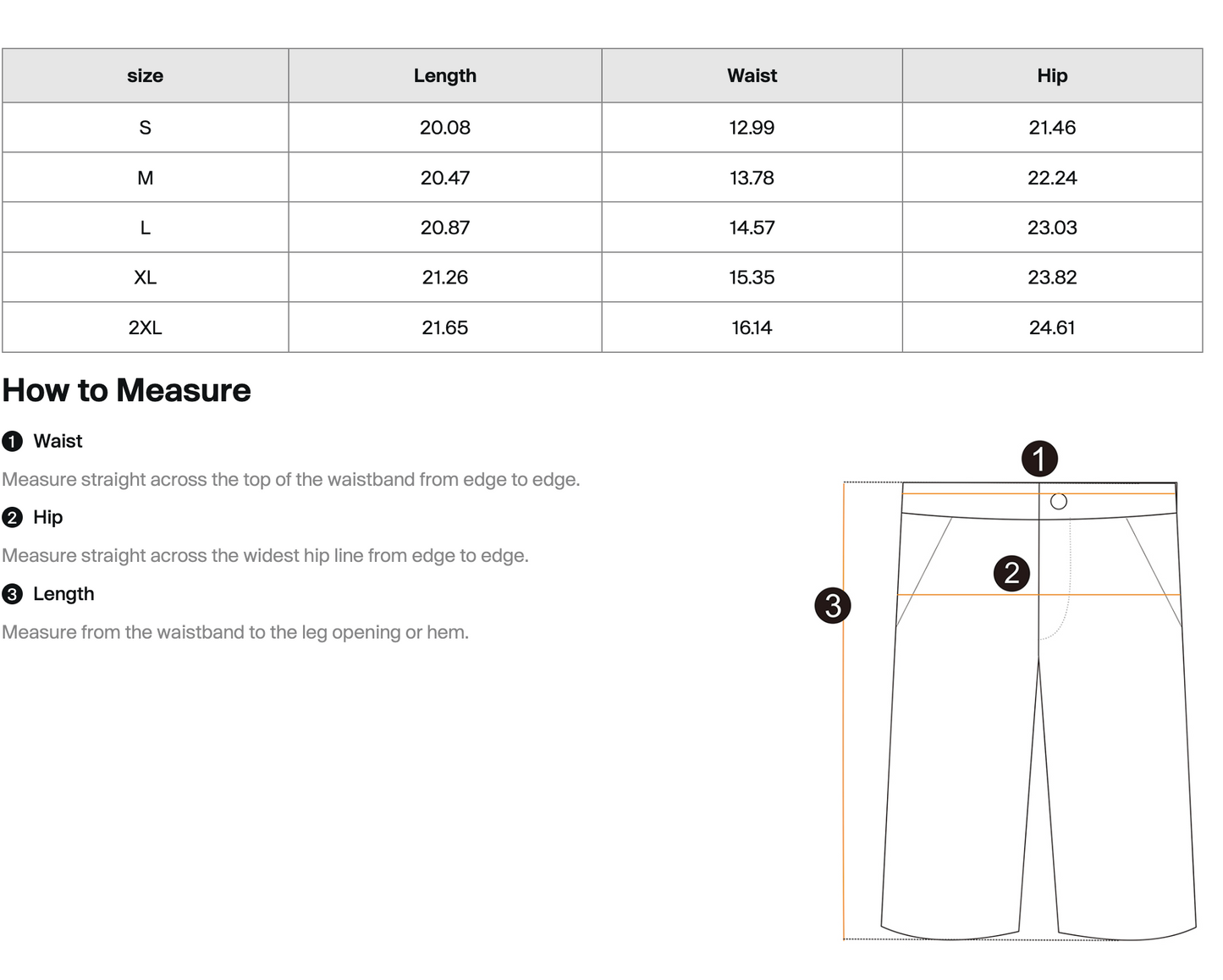Click the numbered 1 bullet beside Waist

12,441
